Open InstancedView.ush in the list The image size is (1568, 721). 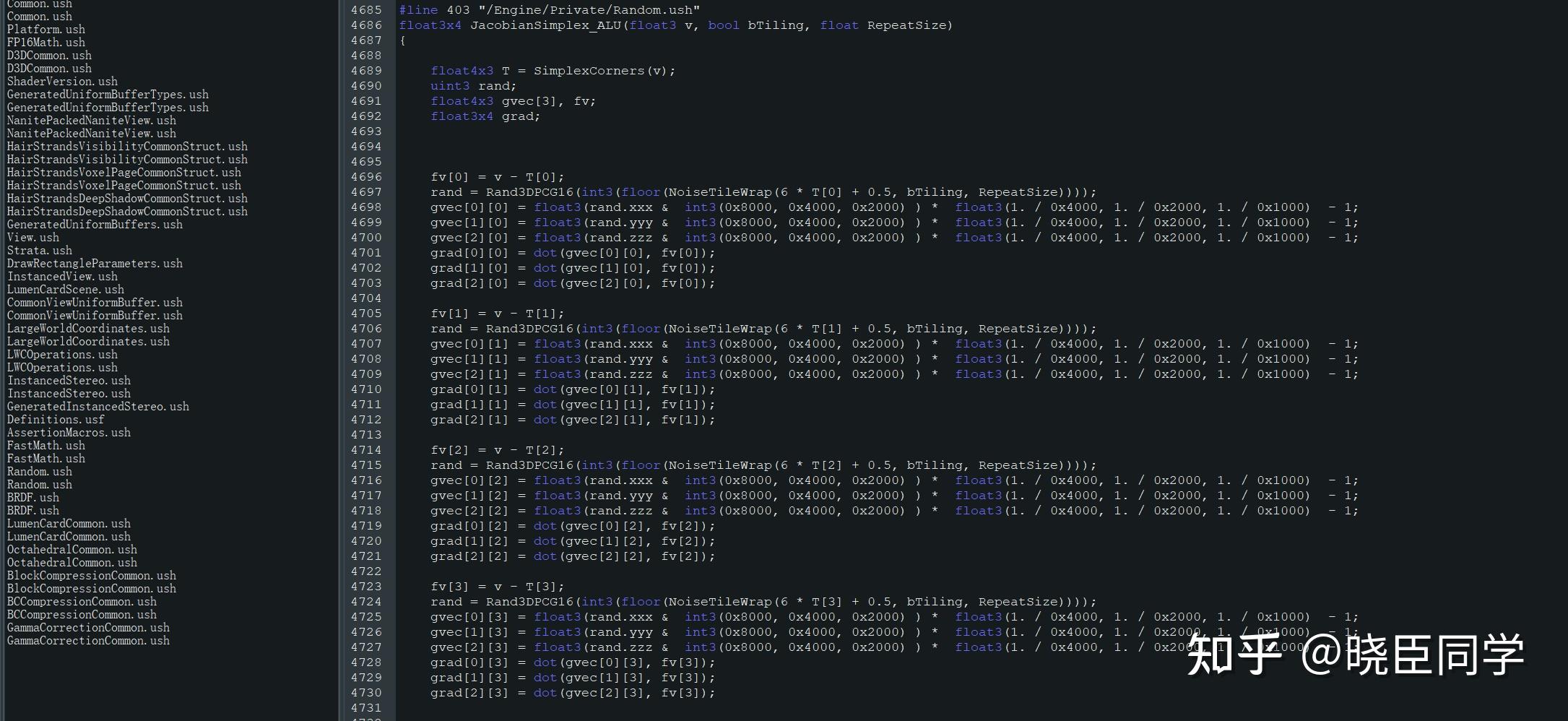62,277
